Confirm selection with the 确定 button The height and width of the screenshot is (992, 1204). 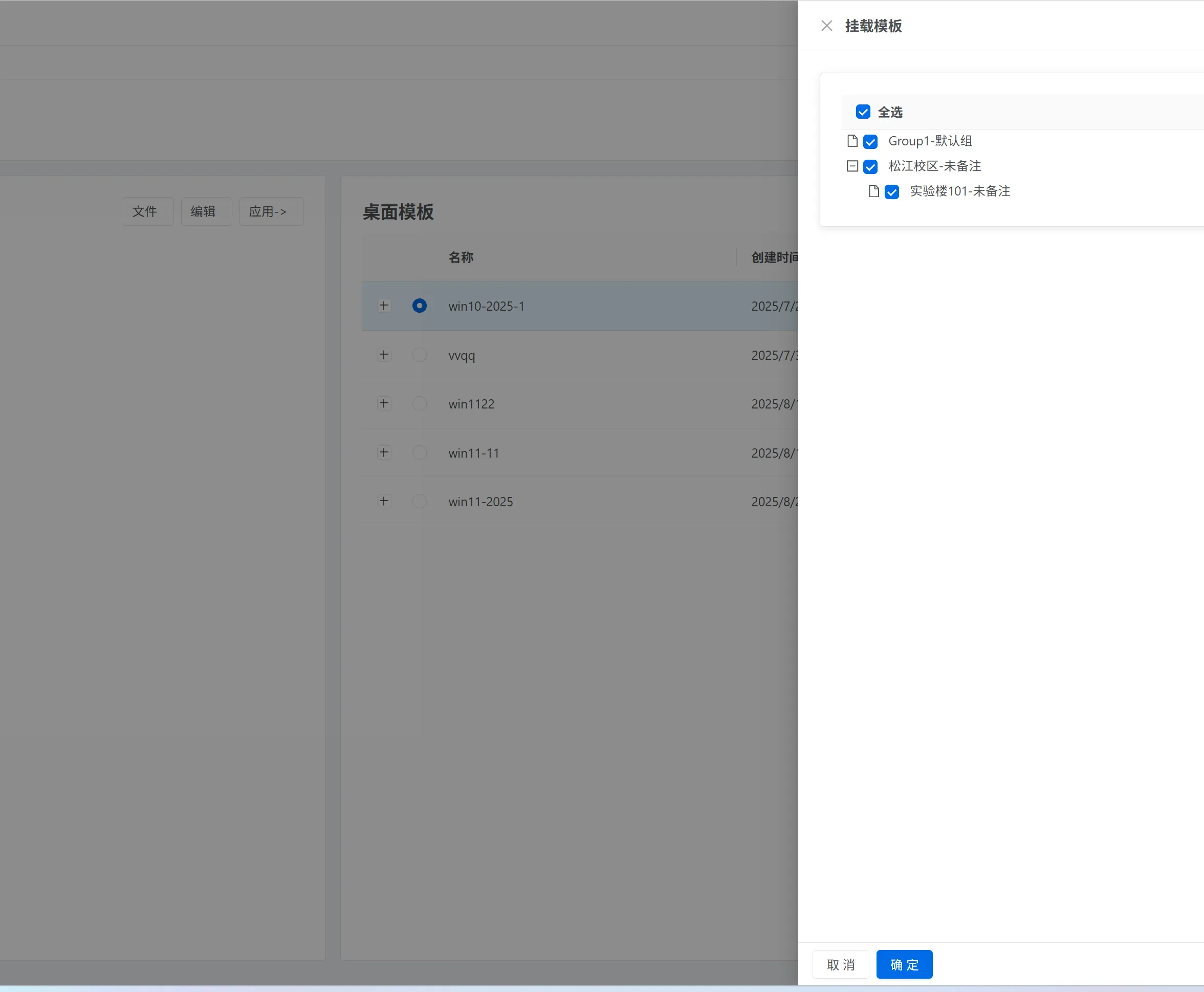904,963
